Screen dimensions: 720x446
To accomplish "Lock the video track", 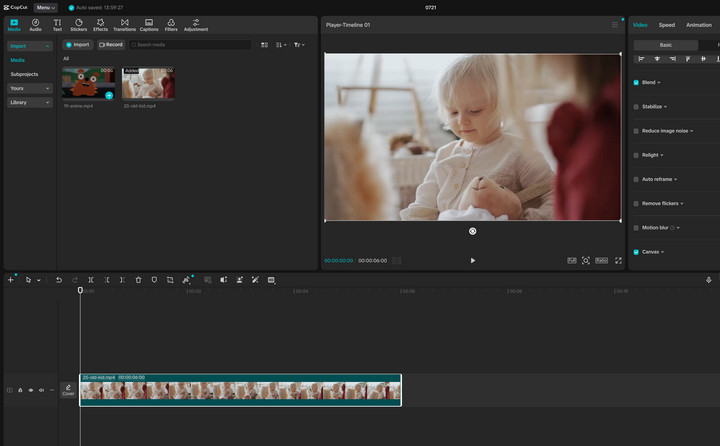I will coord(20,390).
